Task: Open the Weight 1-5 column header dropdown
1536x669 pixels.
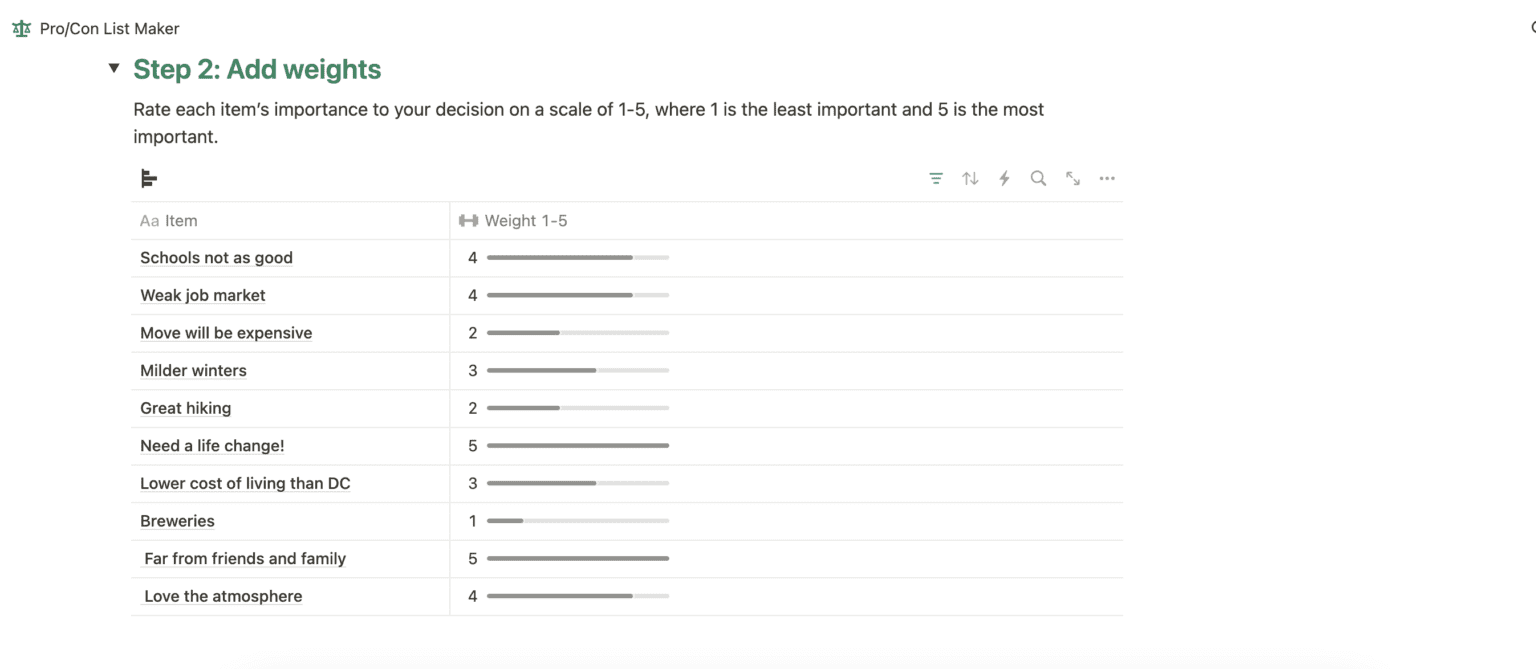Action: pyautogui.click(x=525, y=220)
